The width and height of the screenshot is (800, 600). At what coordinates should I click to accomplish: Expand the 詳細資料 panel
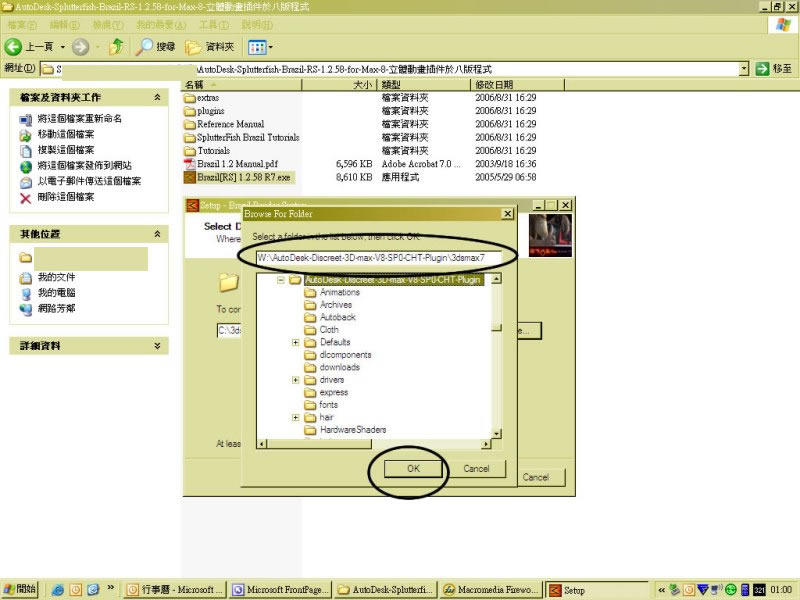tap(157, 345)
